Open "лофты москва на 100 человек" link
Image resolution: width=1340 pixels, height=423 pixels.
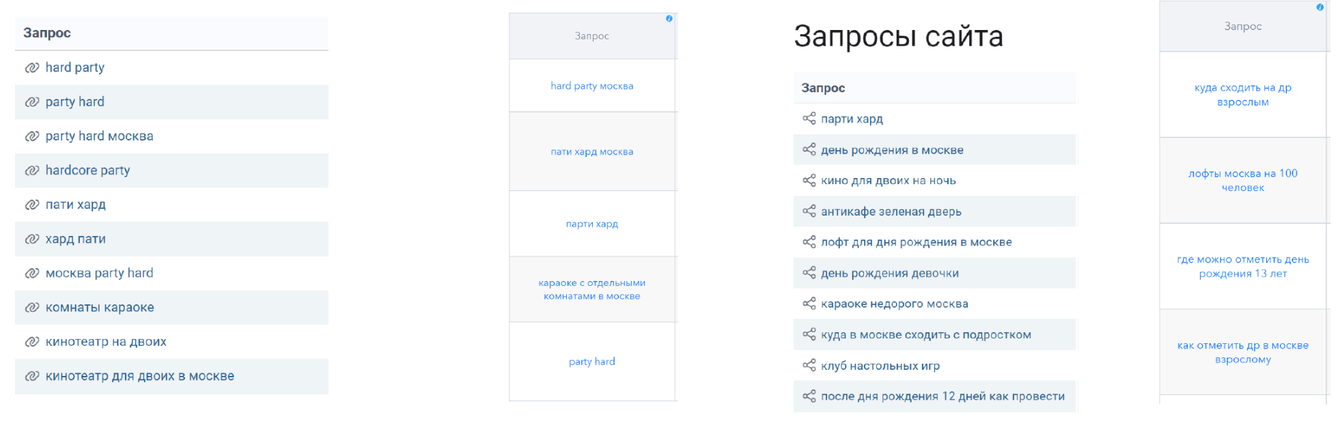(1243, 180)
